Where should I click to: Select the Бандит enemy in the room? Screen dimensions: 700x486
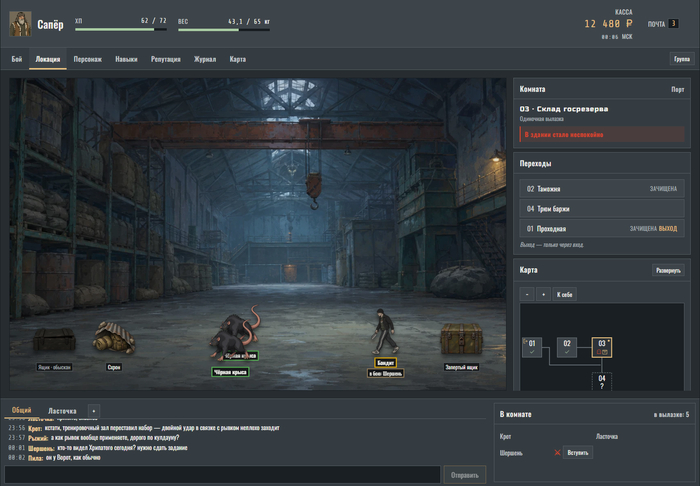(x=385, y=331)
